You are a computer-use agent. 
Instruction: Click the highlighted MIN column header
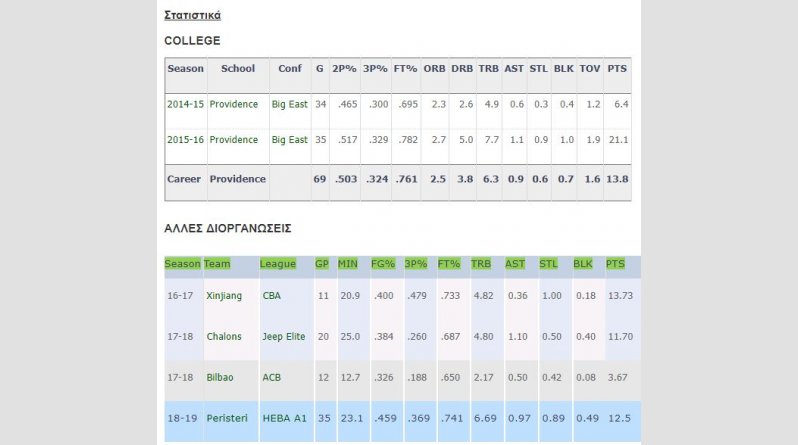[348, 264]
